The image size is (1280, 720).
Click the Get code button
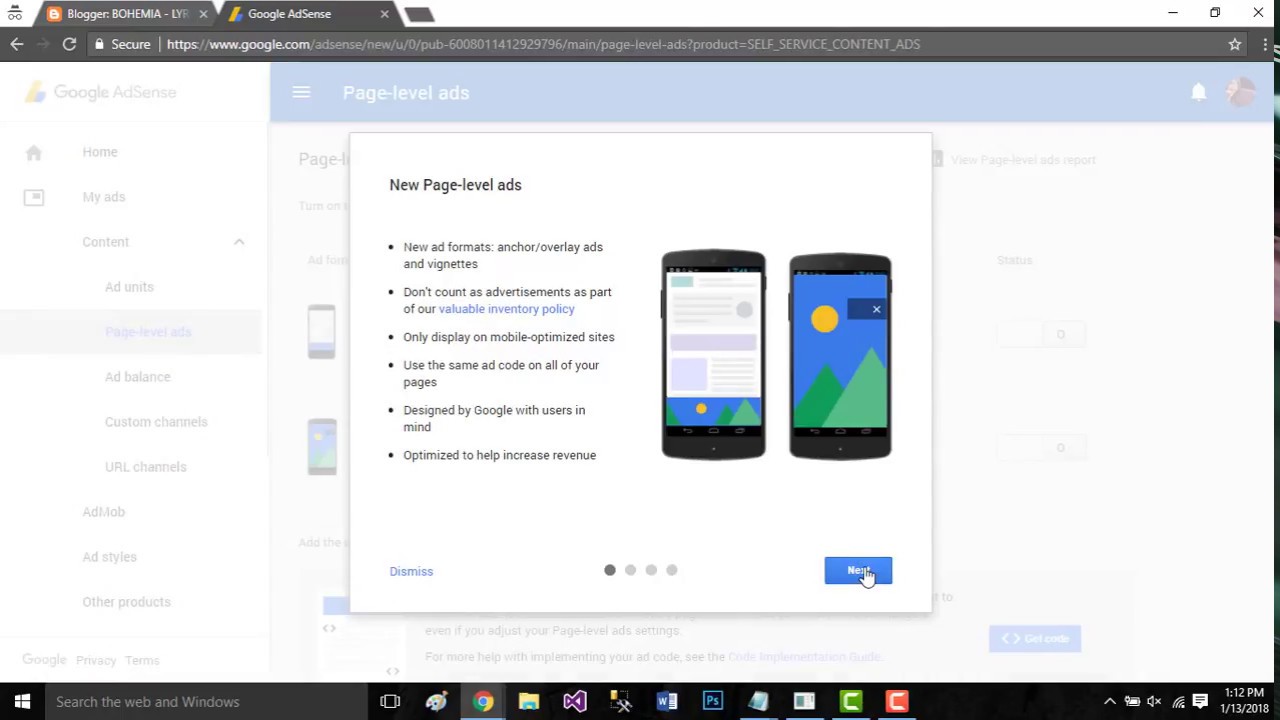pyautogui.click(x=1035, y=638)
